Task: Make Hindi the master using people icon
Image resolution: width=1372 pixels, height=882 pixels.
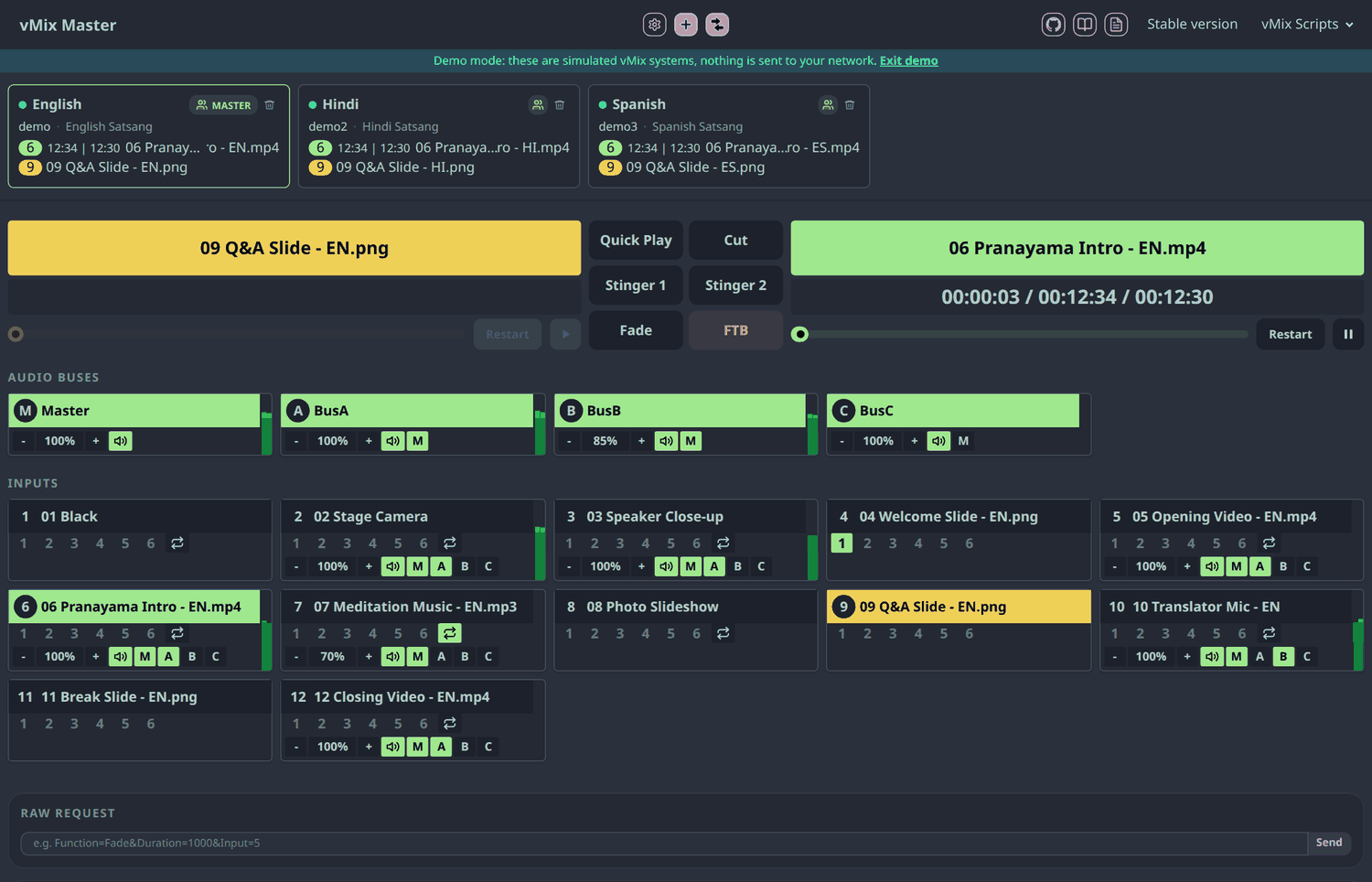Action: tap(538, 105)
